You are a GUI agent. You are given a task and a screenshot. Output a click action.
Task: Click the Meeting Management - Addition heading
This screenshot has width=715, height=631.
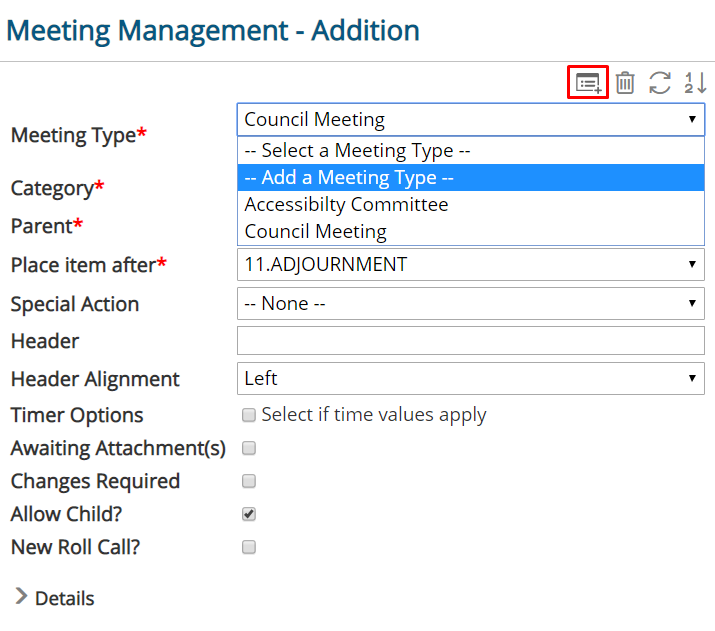coord(213,31)
